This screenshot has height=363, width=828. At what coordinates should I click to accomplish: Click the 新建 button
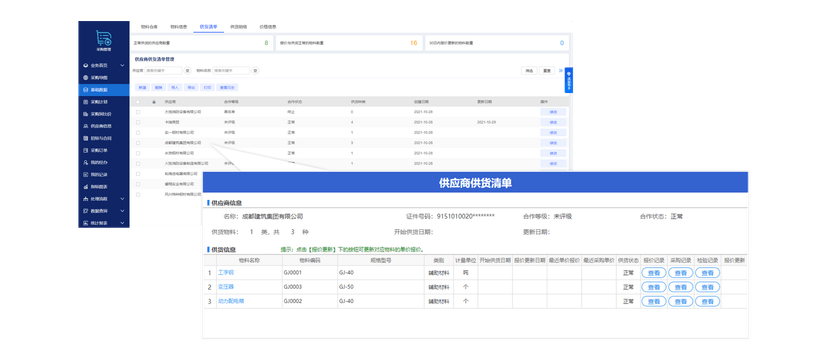tap(142, 87)
